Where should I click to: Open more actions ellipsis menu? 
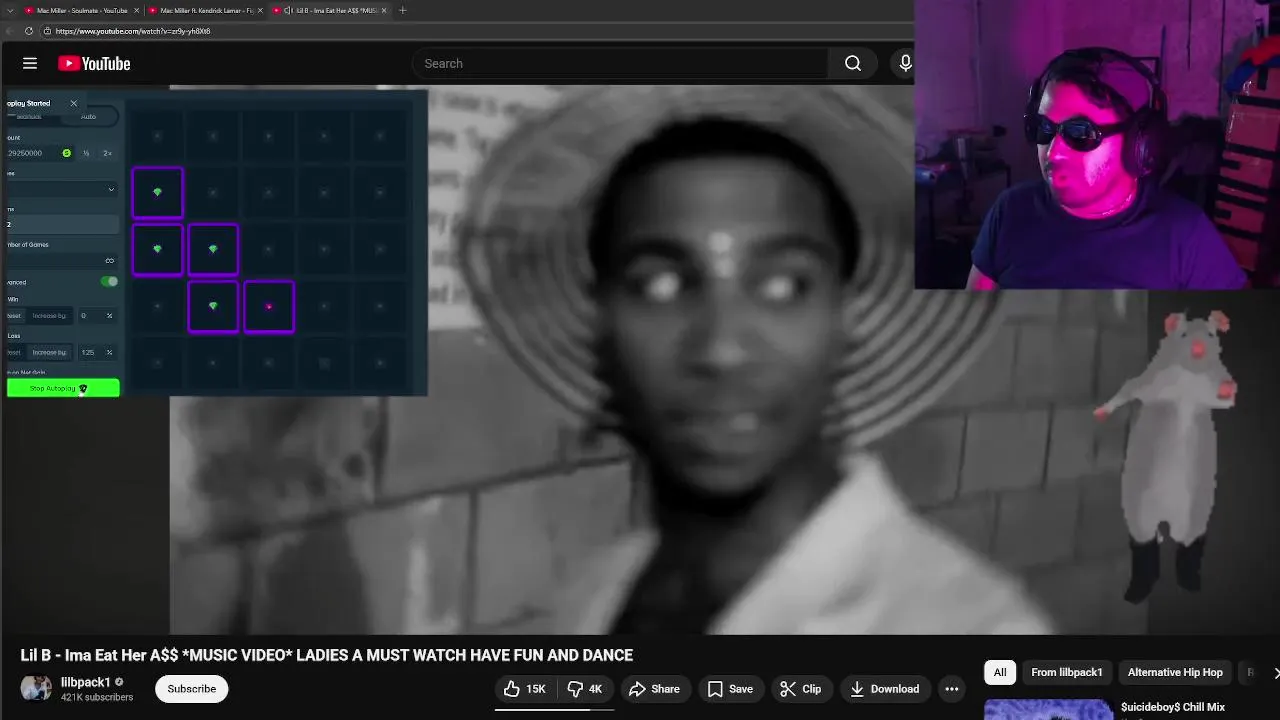(x=952, y=689)
